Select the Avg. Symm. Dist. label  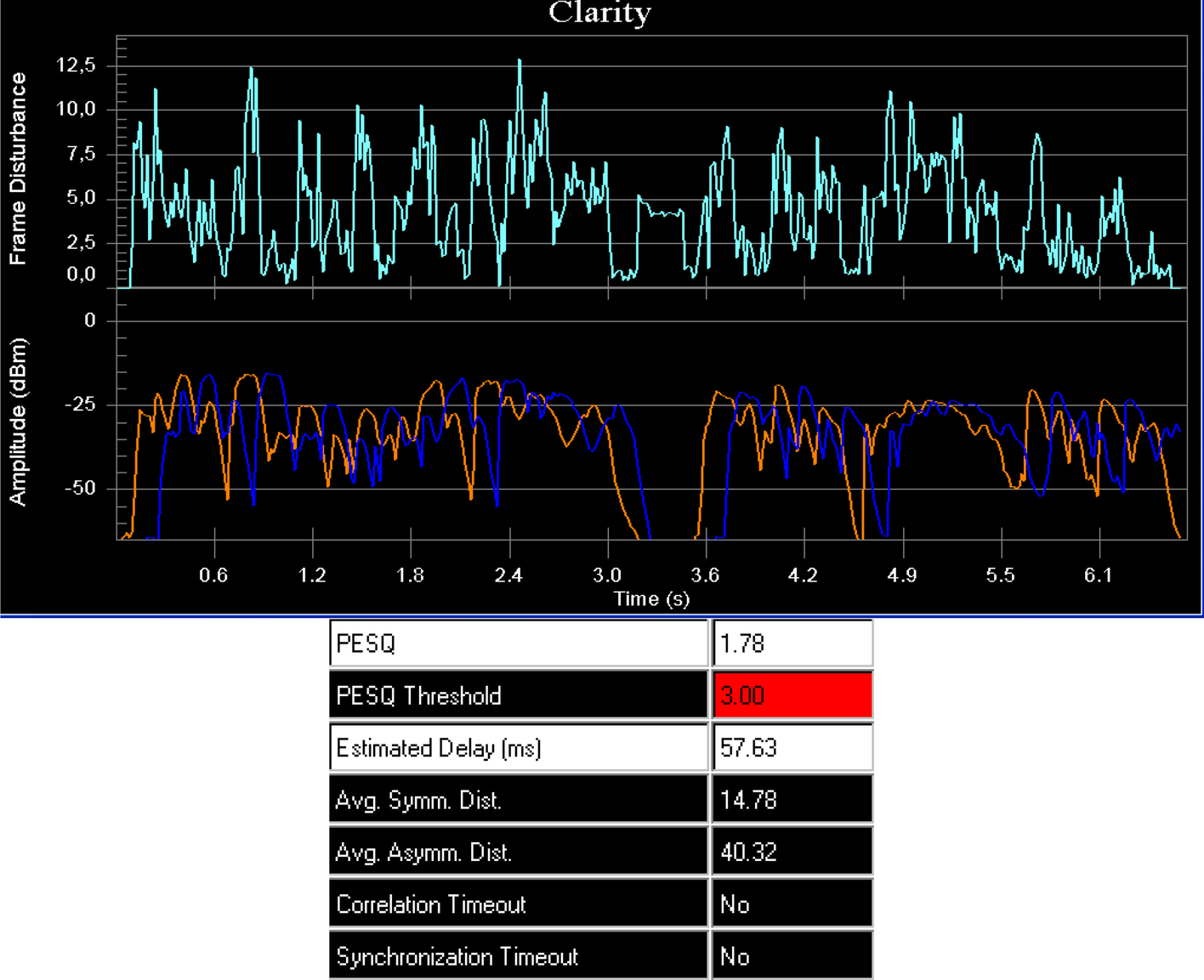pyautogui.click(x=519, y=800)
